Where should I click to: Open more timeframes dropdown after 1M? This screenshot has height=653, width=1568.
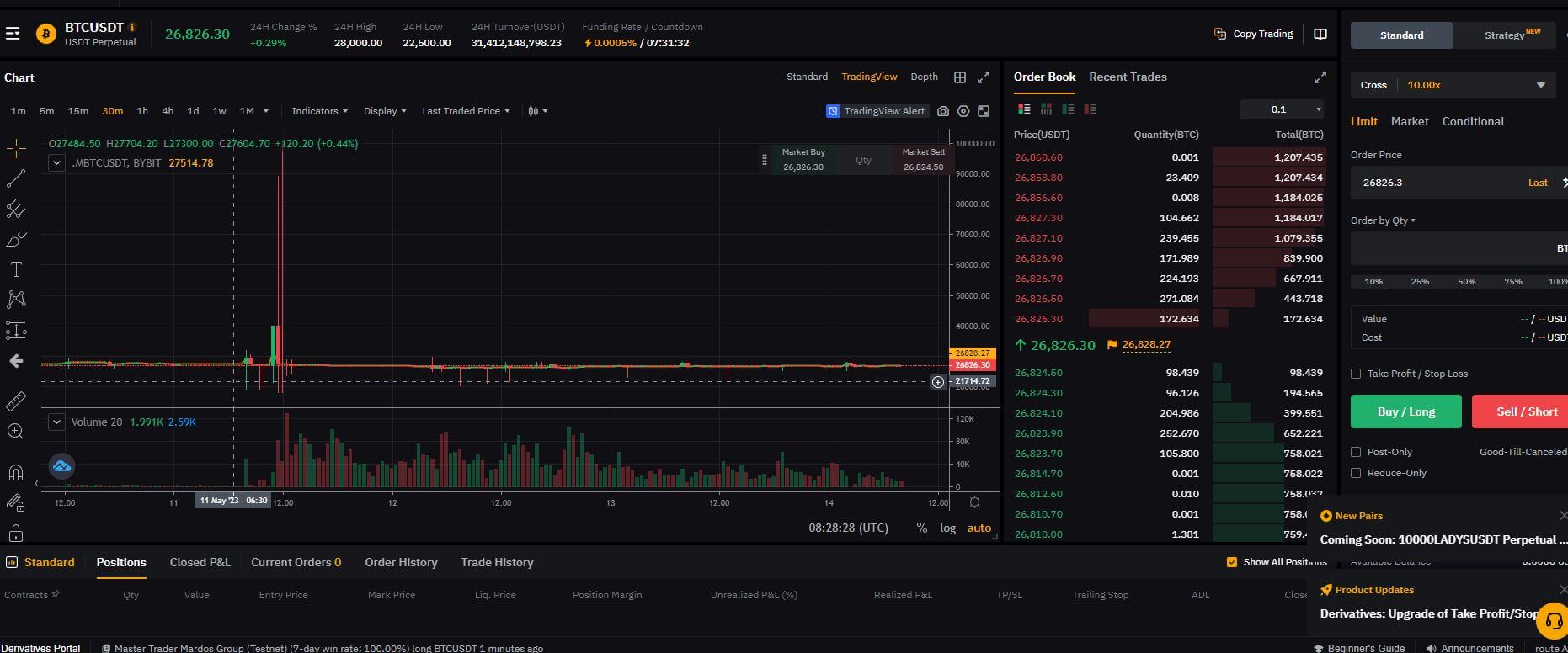click(266, 111)
